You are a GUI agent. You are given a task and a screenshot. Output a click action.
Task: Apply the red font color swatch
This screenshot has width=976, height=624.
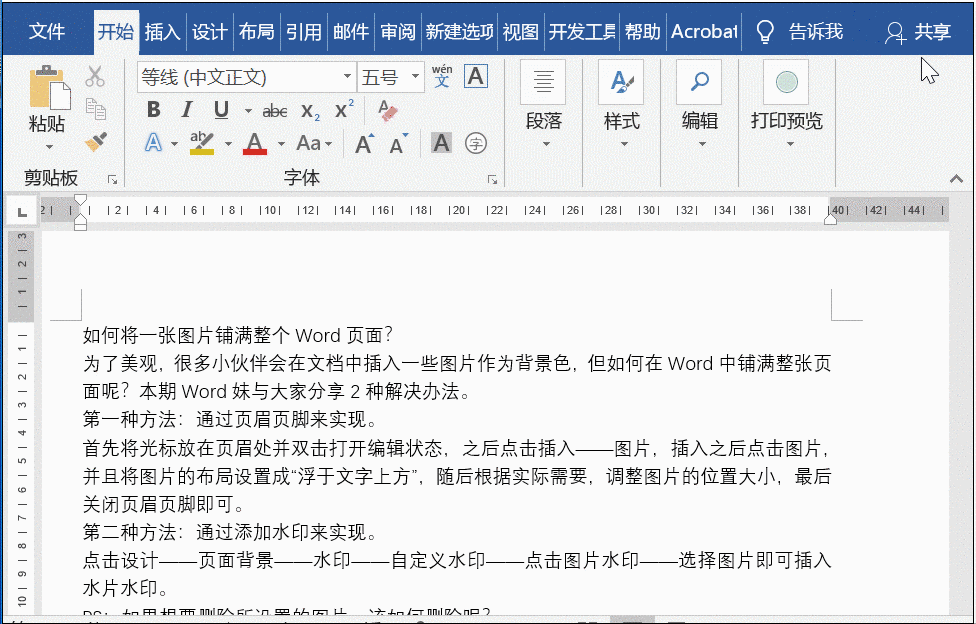click(x=255, y=143)
